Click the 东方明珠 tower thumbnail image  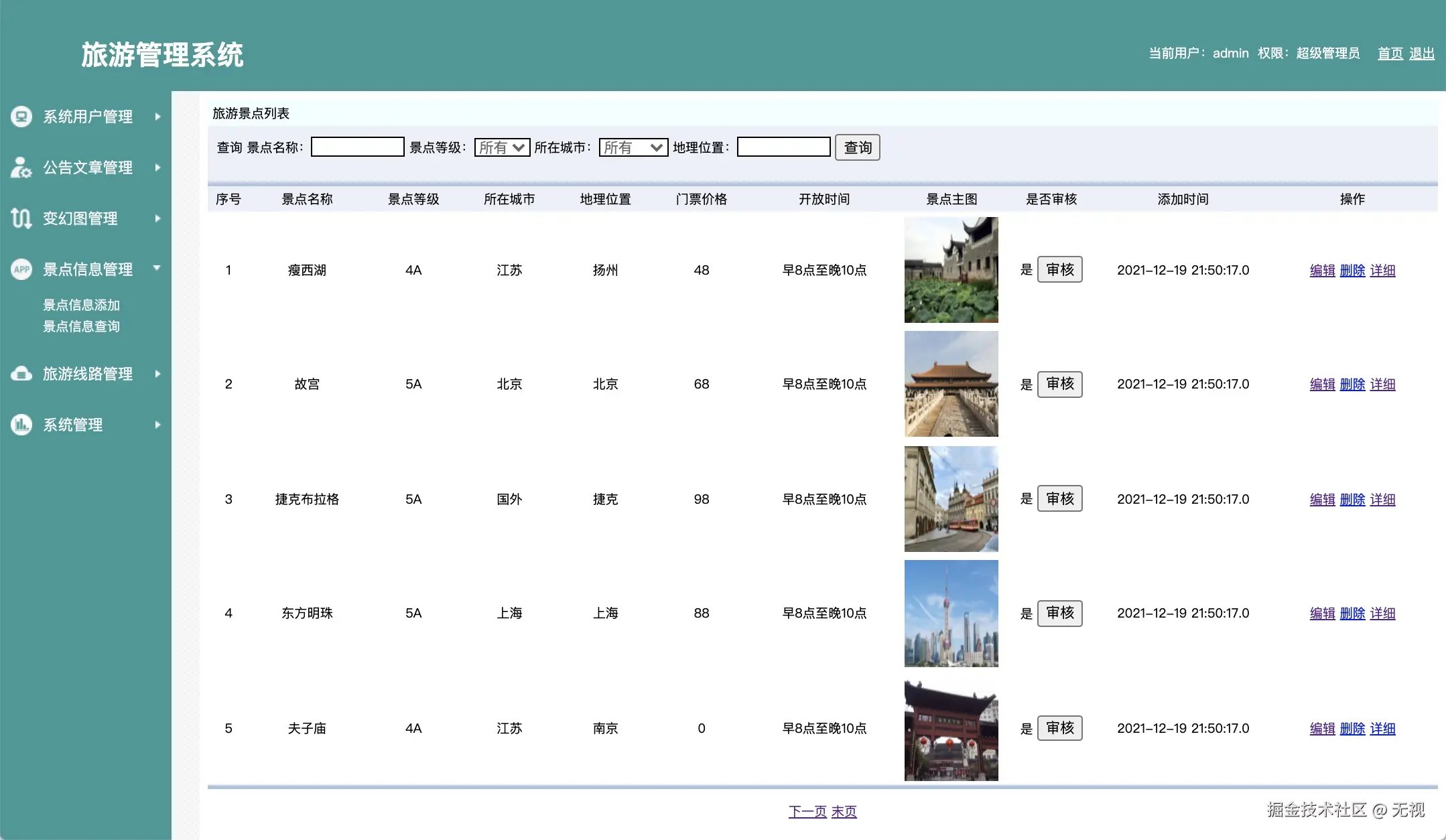coord(951,614)
